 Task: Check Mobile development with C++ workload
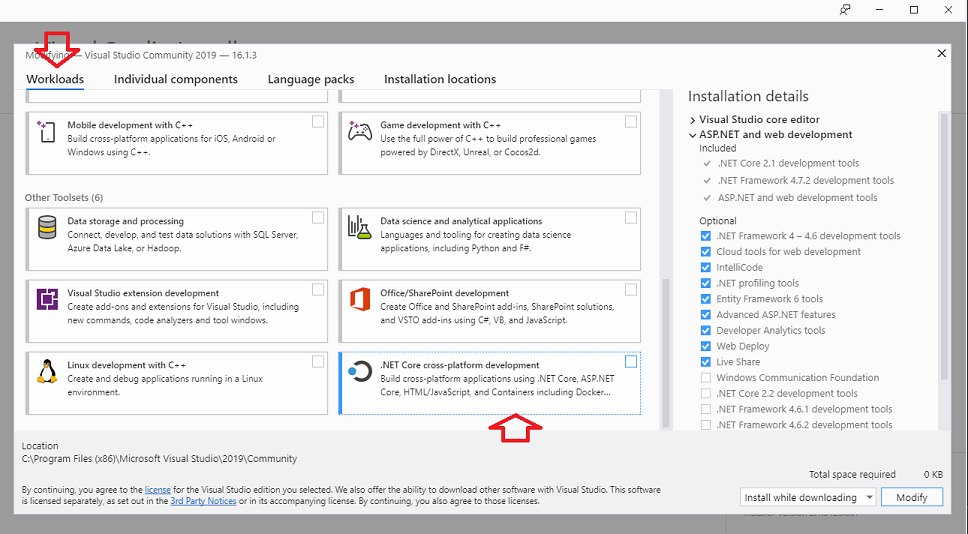pos(318,122)
